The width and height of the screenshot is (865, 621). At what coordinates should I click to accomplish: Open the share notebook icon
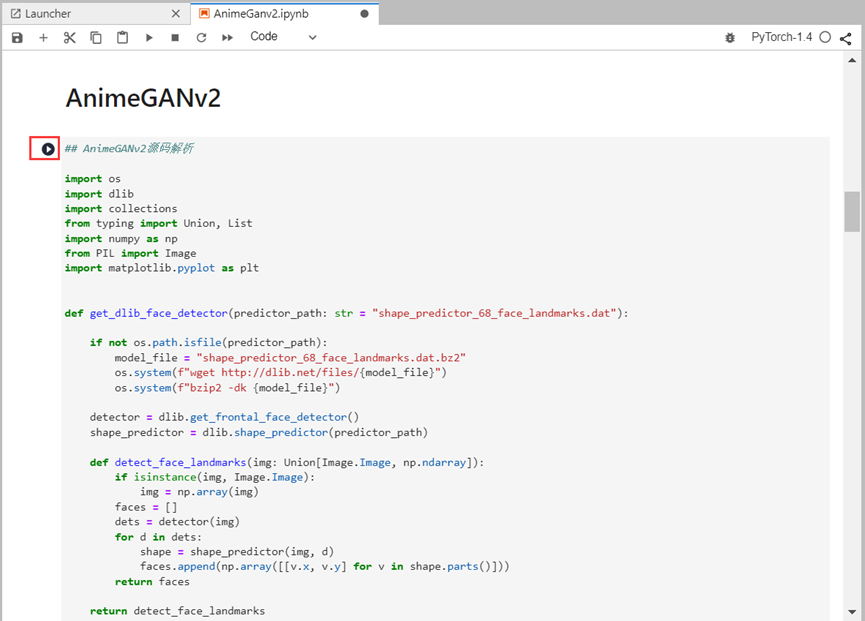click(845, 38)
